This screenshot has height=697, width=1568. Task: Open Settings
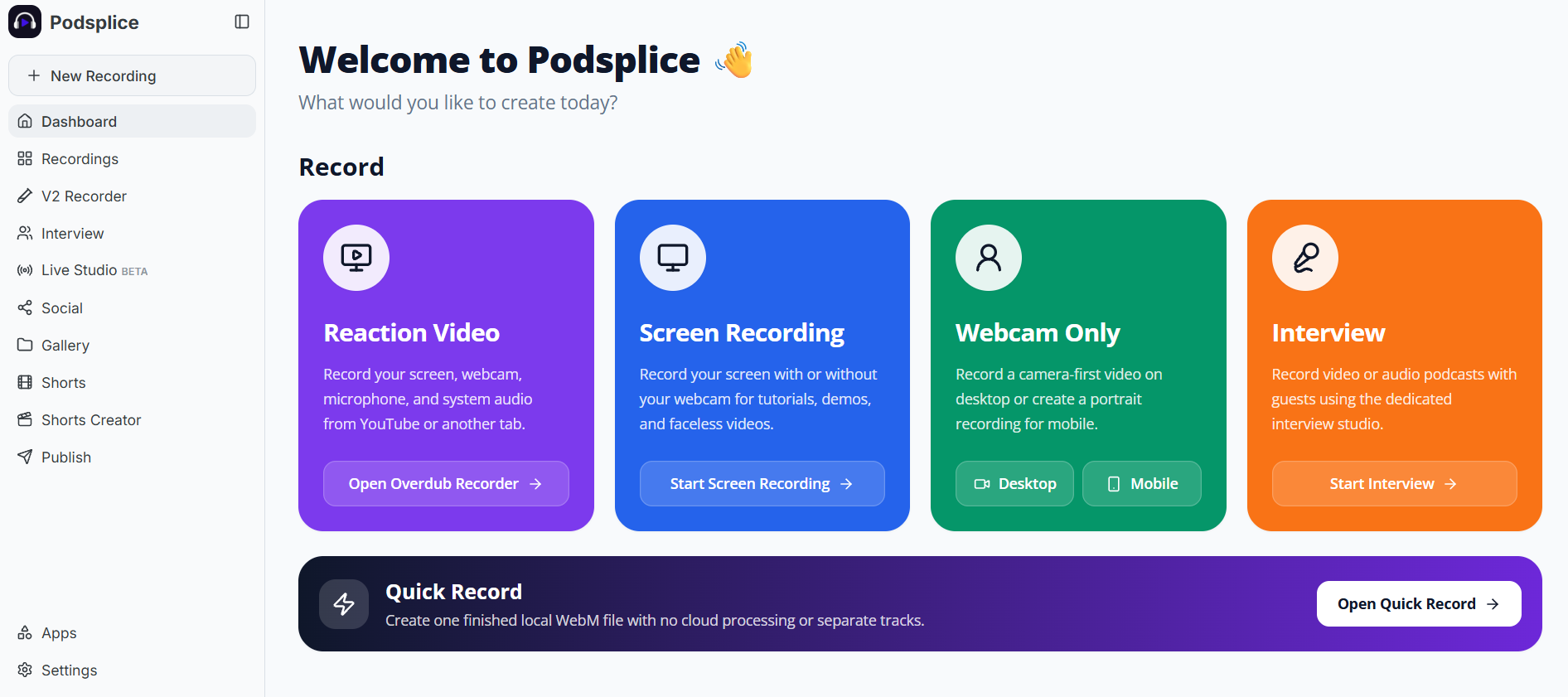click(132, 670)
